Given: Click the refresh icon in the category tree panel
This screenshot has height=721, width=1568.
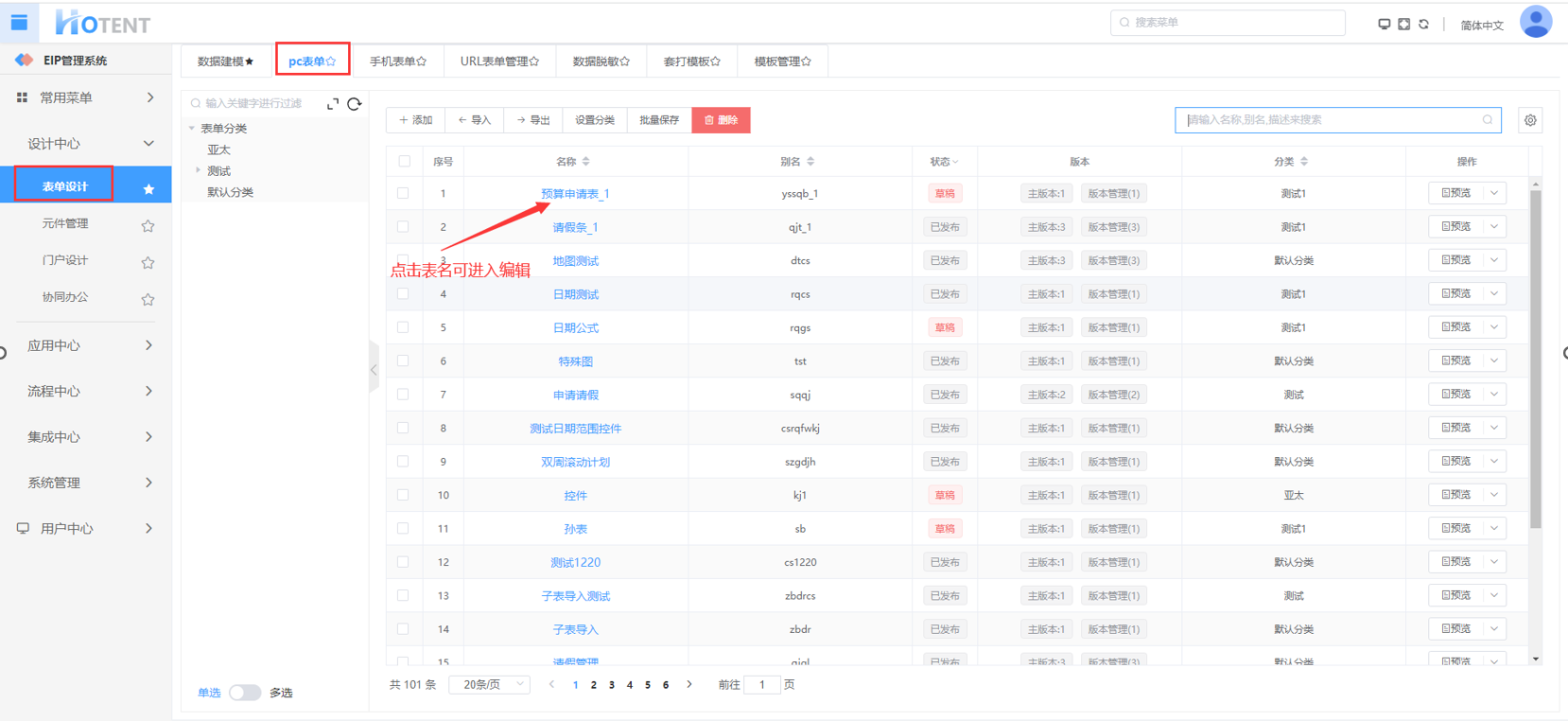Looking at the screenshot, I should tap(355, 104).
